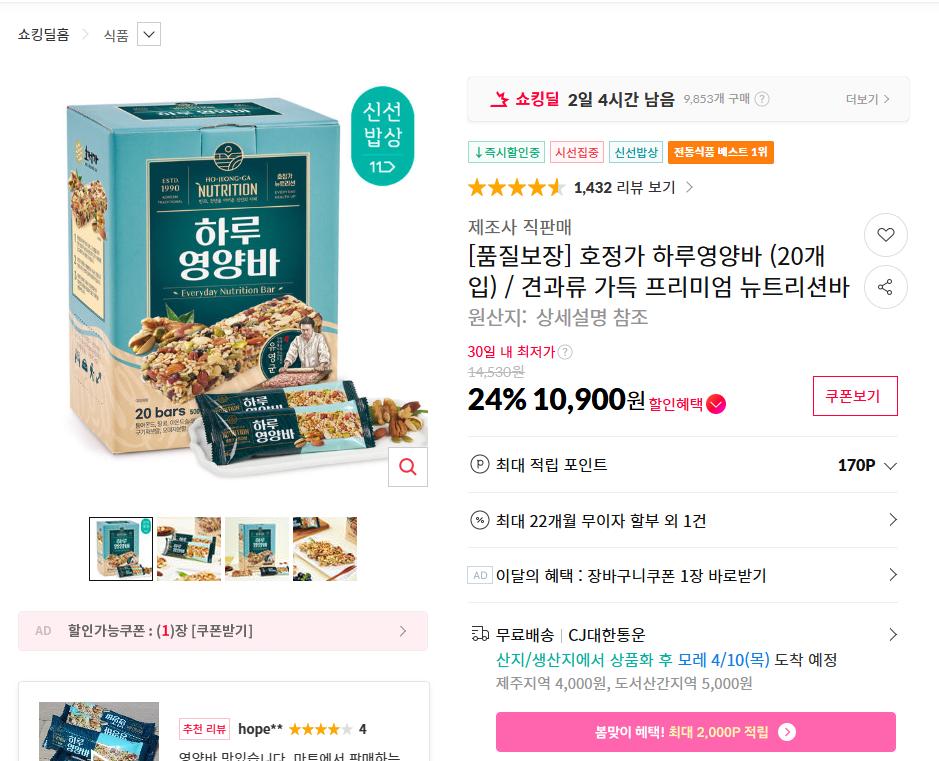This screenshot has width=939, height=761.
Task: Click the share icon button
Action: [x=886, y=287]
